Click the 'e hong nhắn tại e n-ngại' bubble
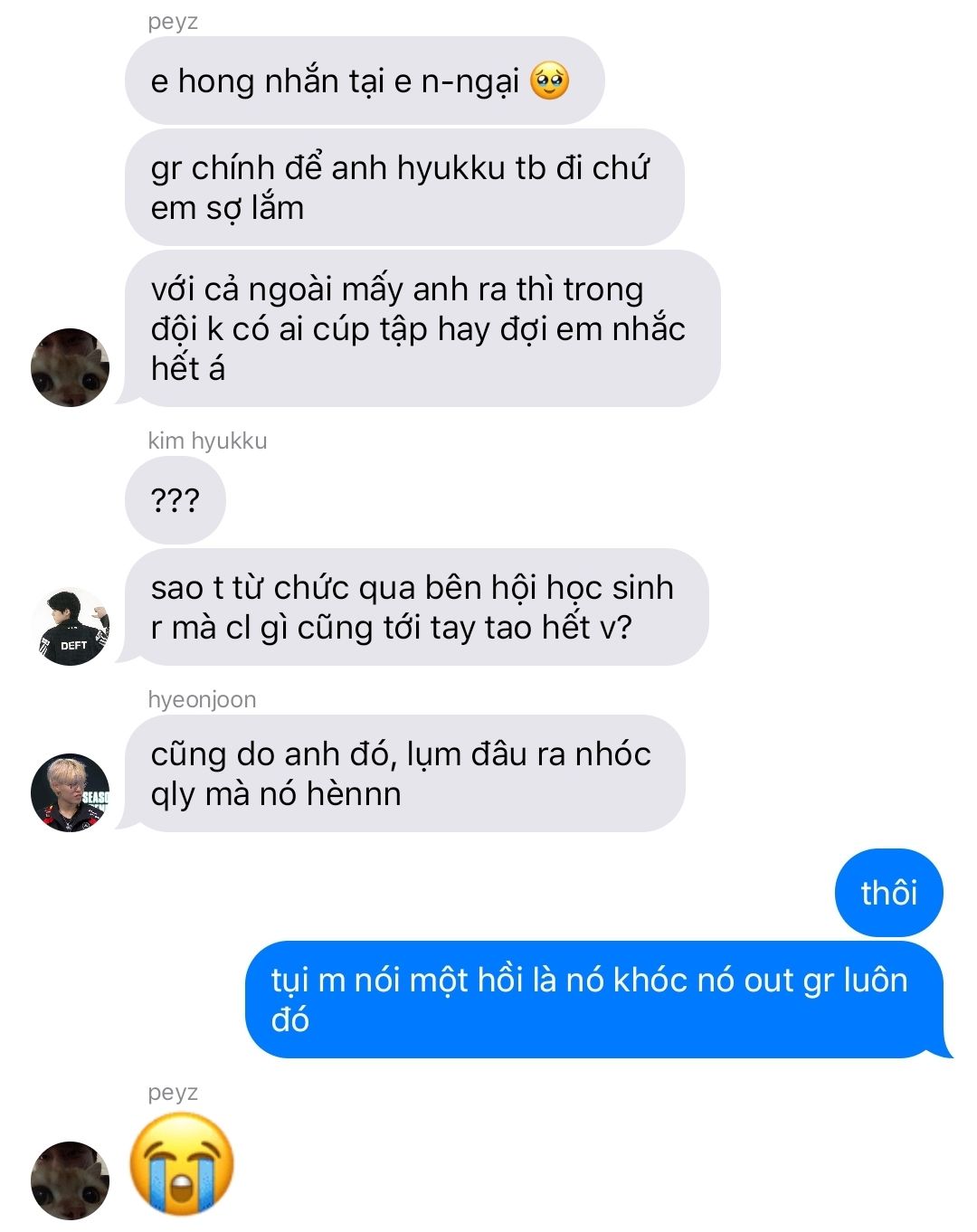 (365, 81)
